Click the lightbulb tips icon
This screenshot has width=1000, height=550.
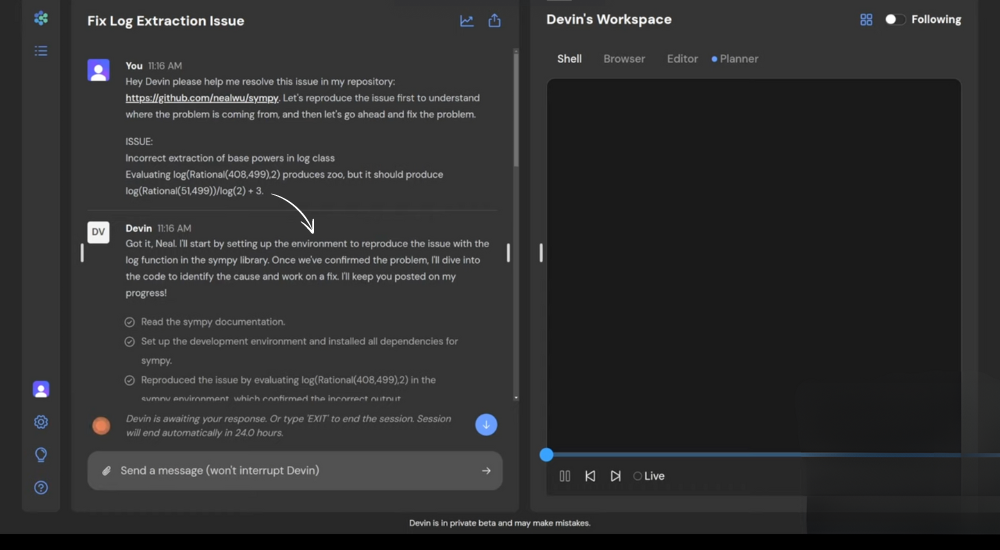[41, 455]
